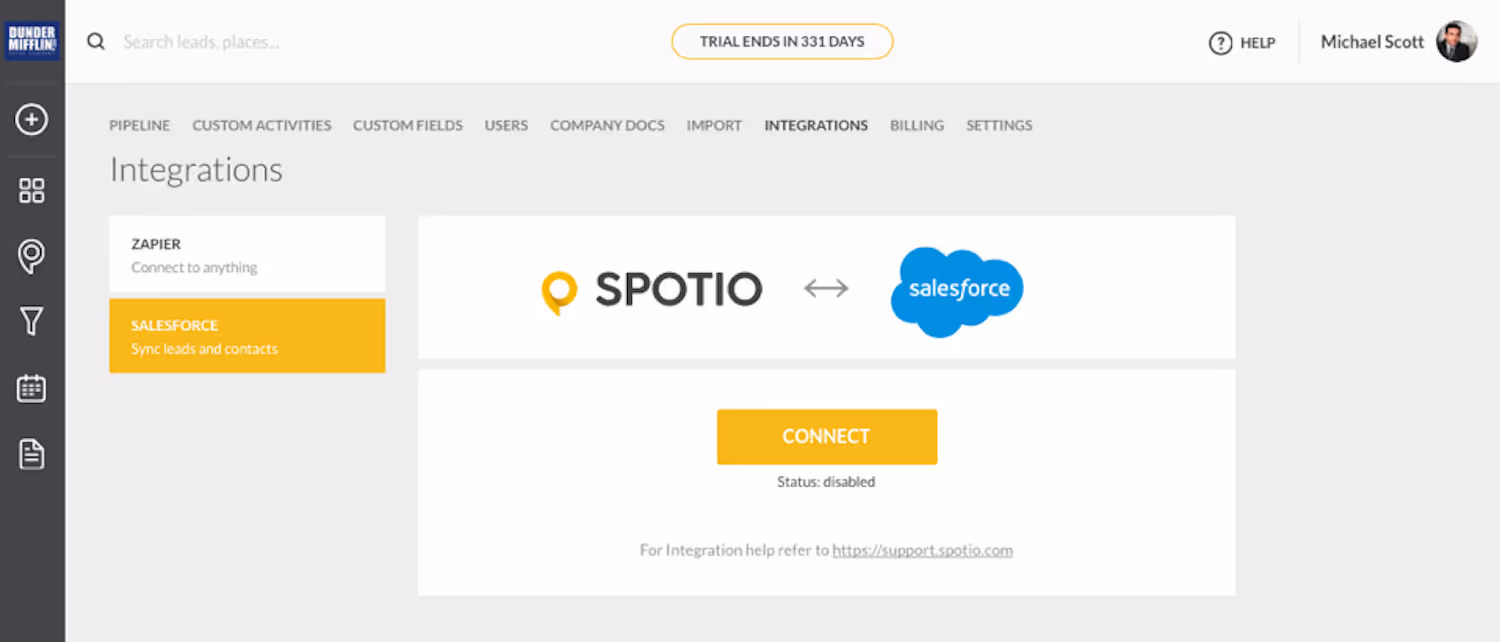
Task: Open the calendar icon in sidebar
Action: pyautogui.click(x=32, y=388)
